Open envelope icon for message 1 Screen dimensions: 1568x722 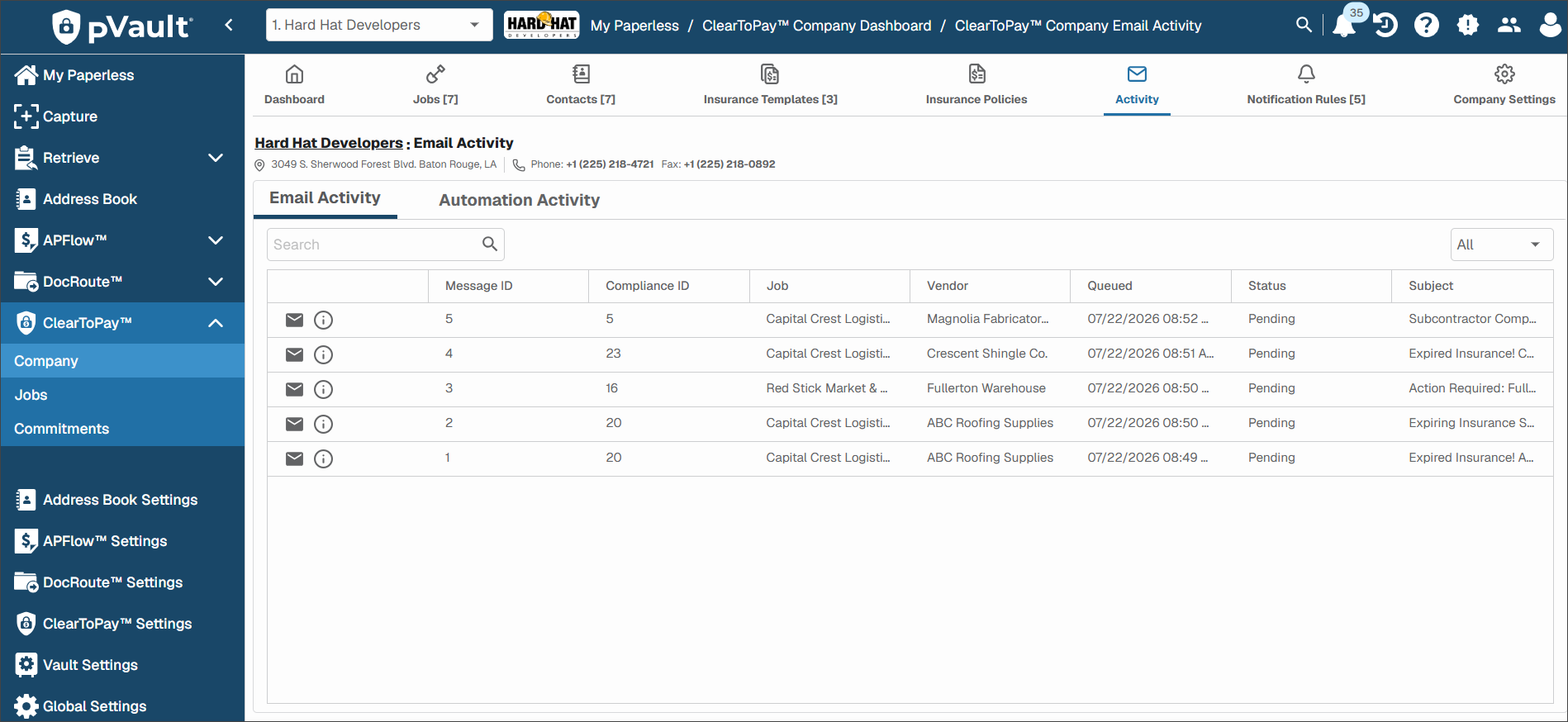pyautogui.click(x=295, y=458)
